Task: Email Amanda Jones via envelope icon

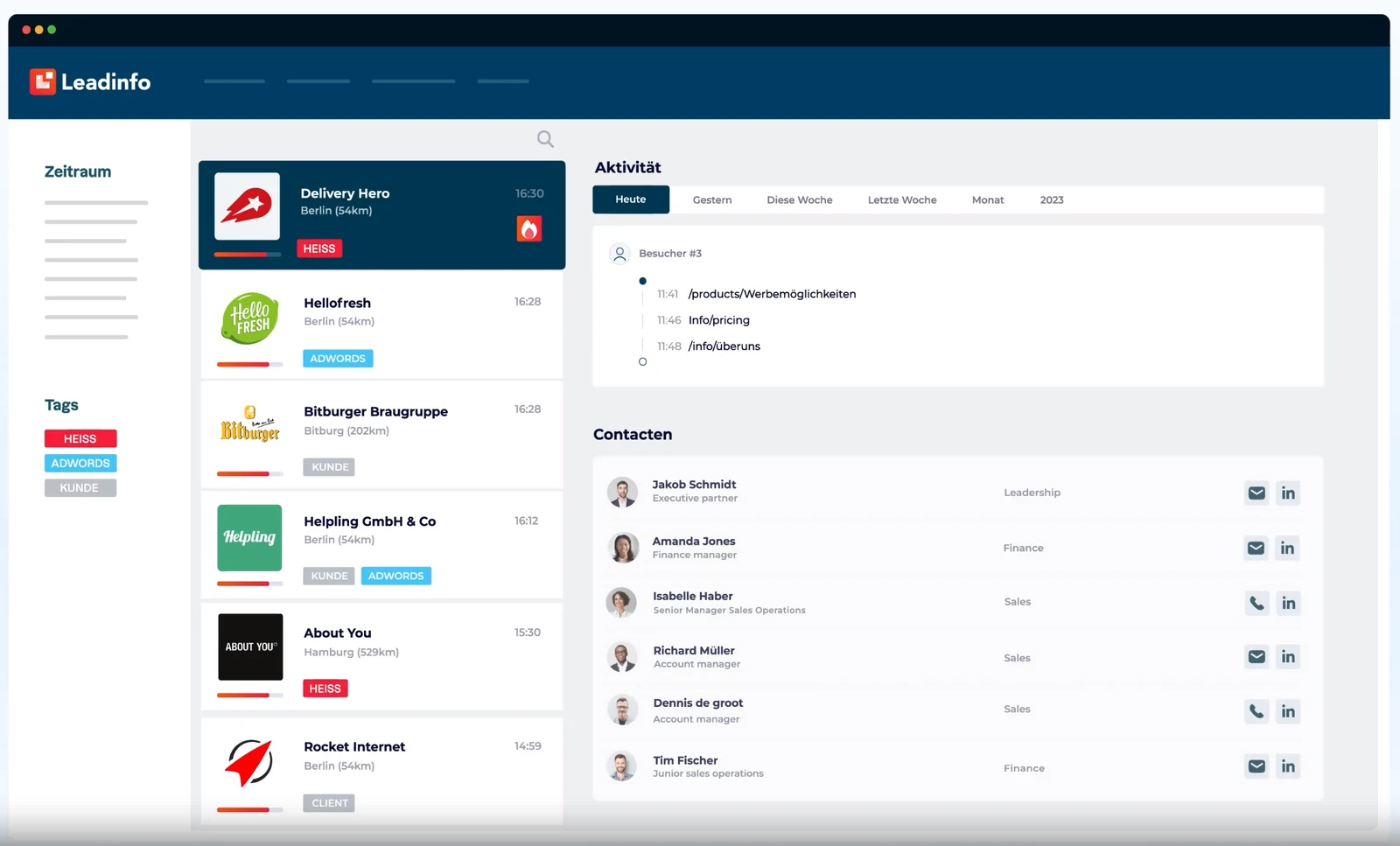Action: click(x=1256, y=548)
